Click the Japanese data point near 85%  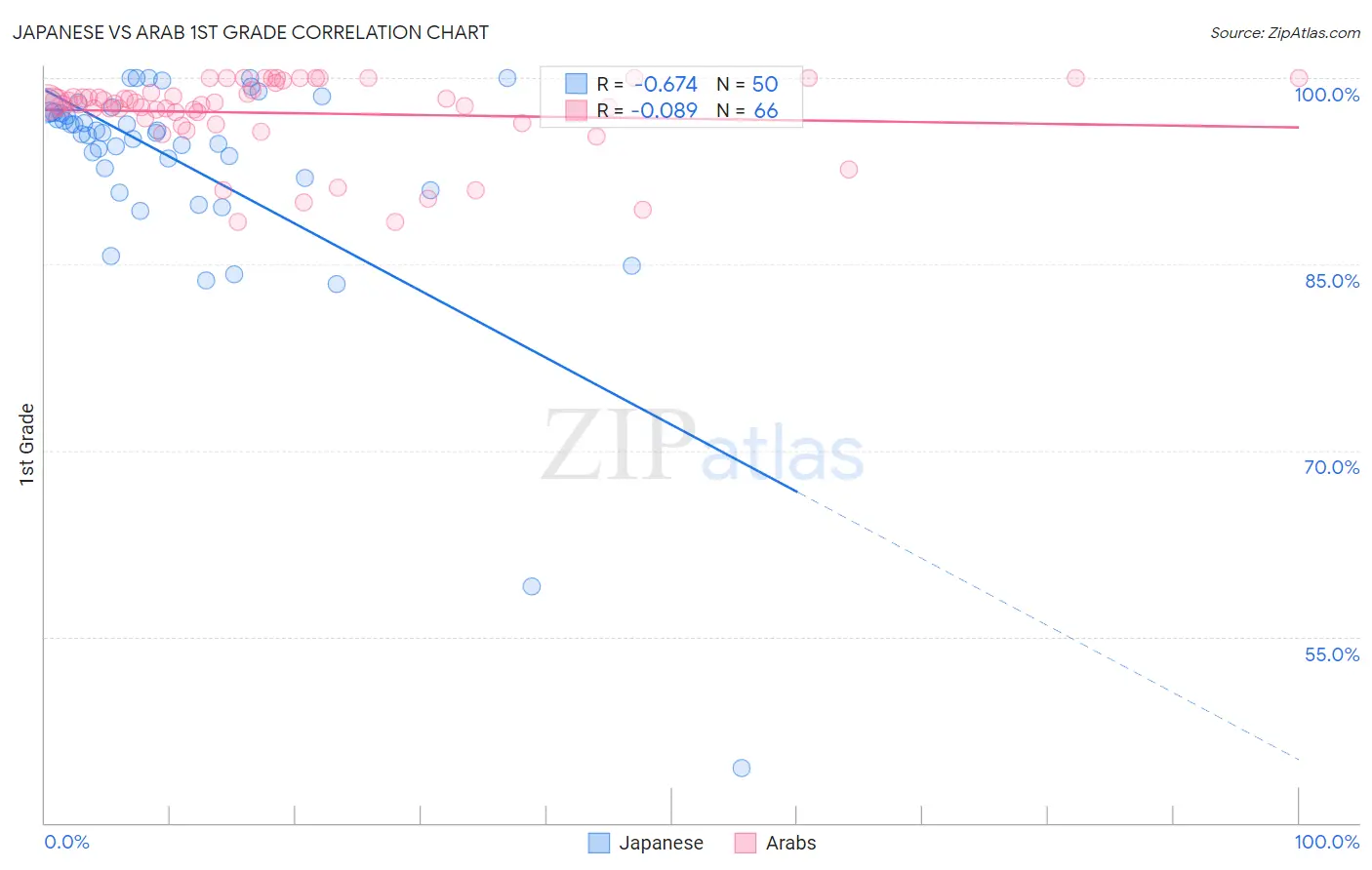coord(631,265)
